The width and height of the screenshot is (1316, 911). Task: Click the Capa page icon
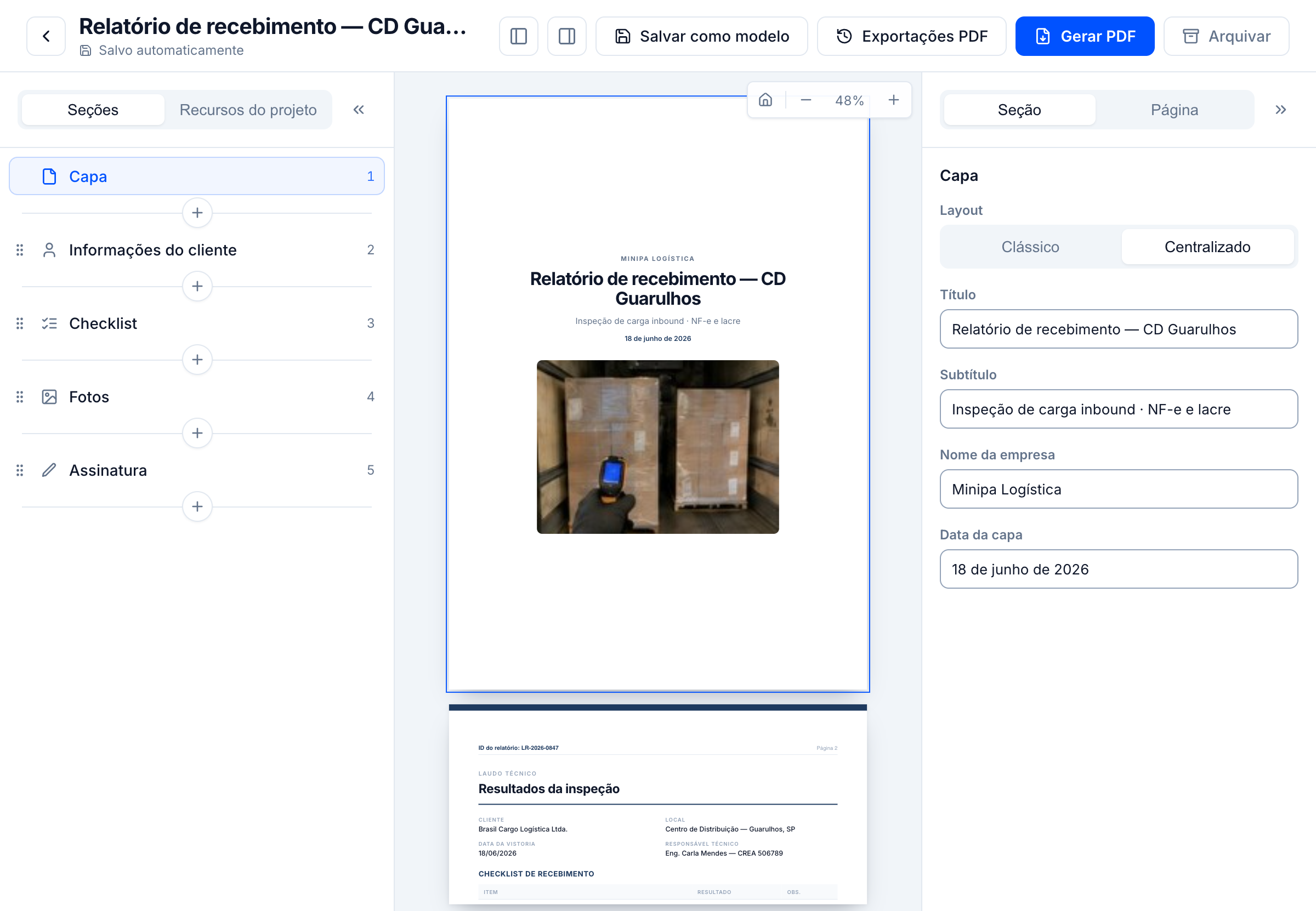tap(50, 176)
